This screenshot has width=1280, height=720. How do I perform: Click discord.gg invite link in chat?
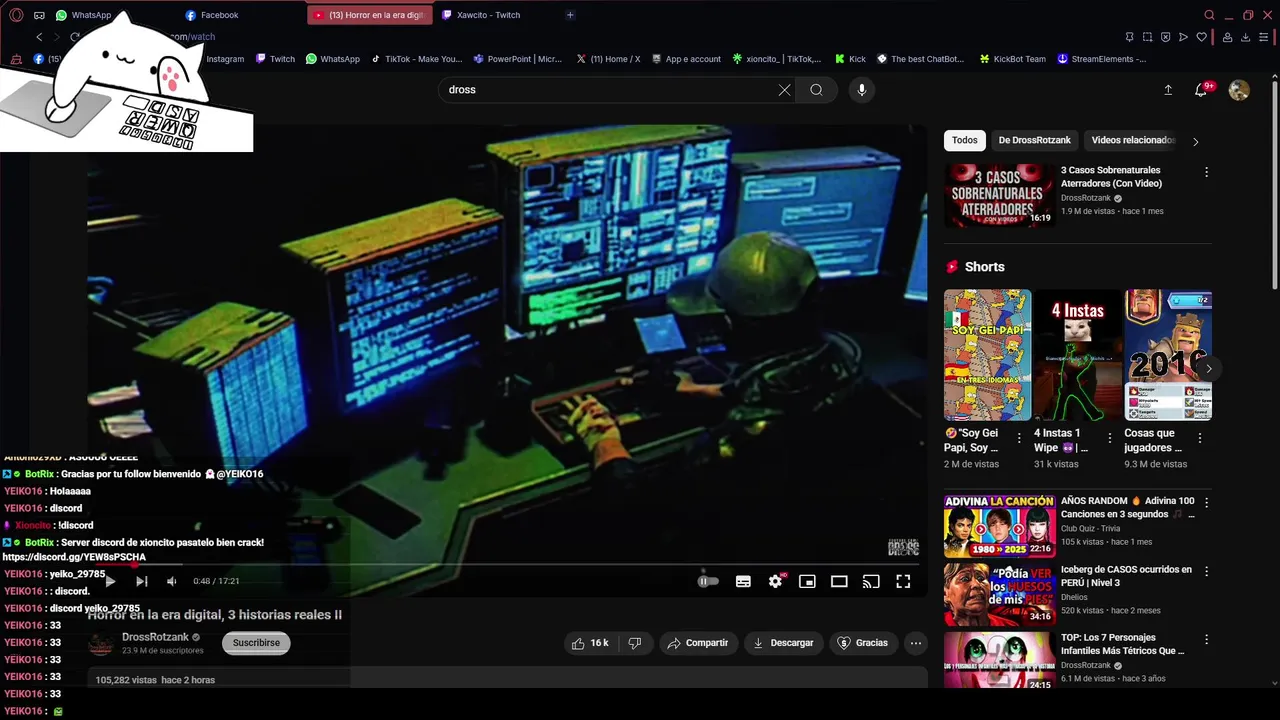tap(74, 557)
